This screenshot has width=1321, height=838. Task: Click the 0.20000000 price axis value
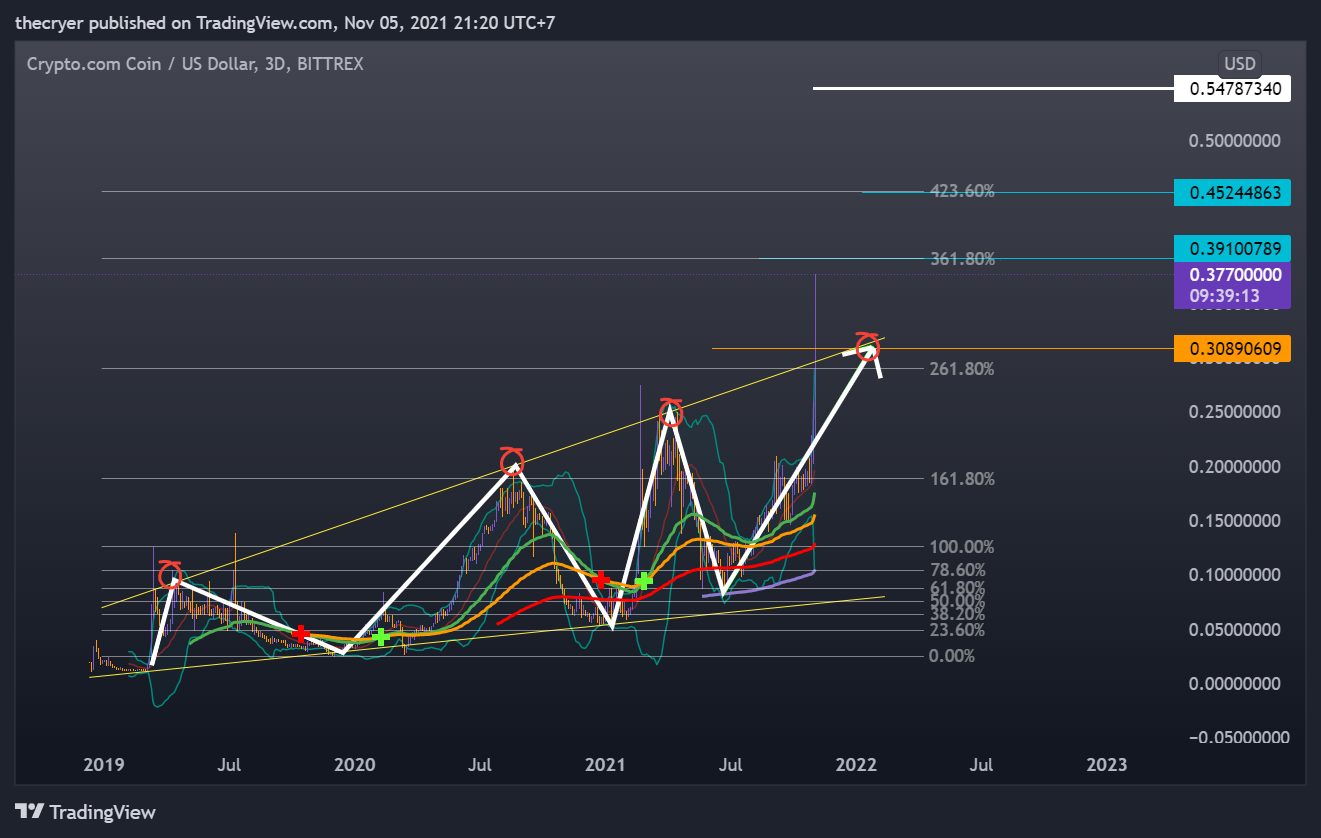click(1234, 467)
